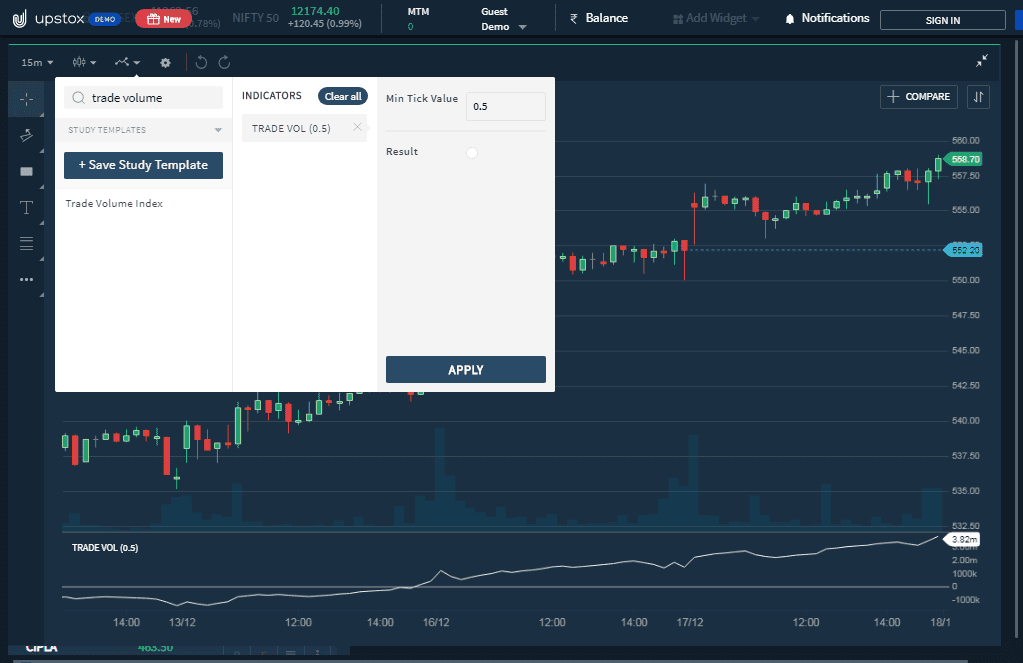Click Save Study Template button
1023x663 pixels.
pos(144,165)
